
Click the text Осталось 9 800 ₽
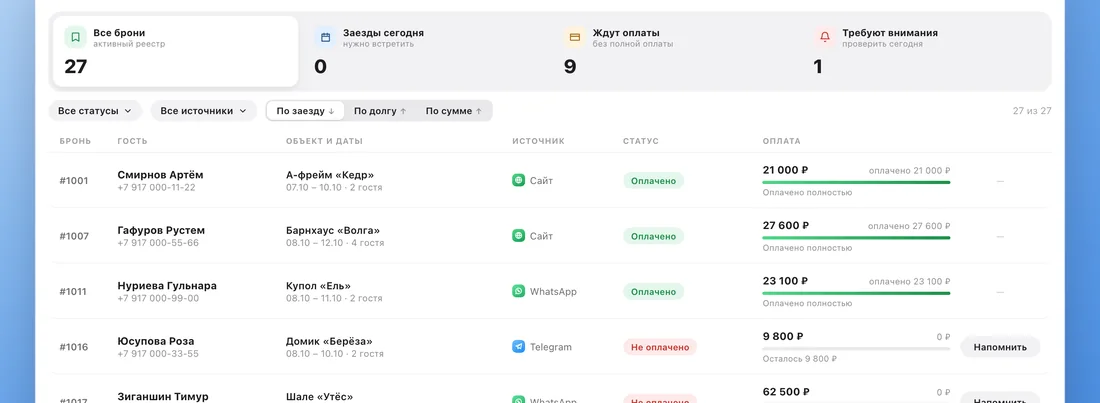point(800,359)
